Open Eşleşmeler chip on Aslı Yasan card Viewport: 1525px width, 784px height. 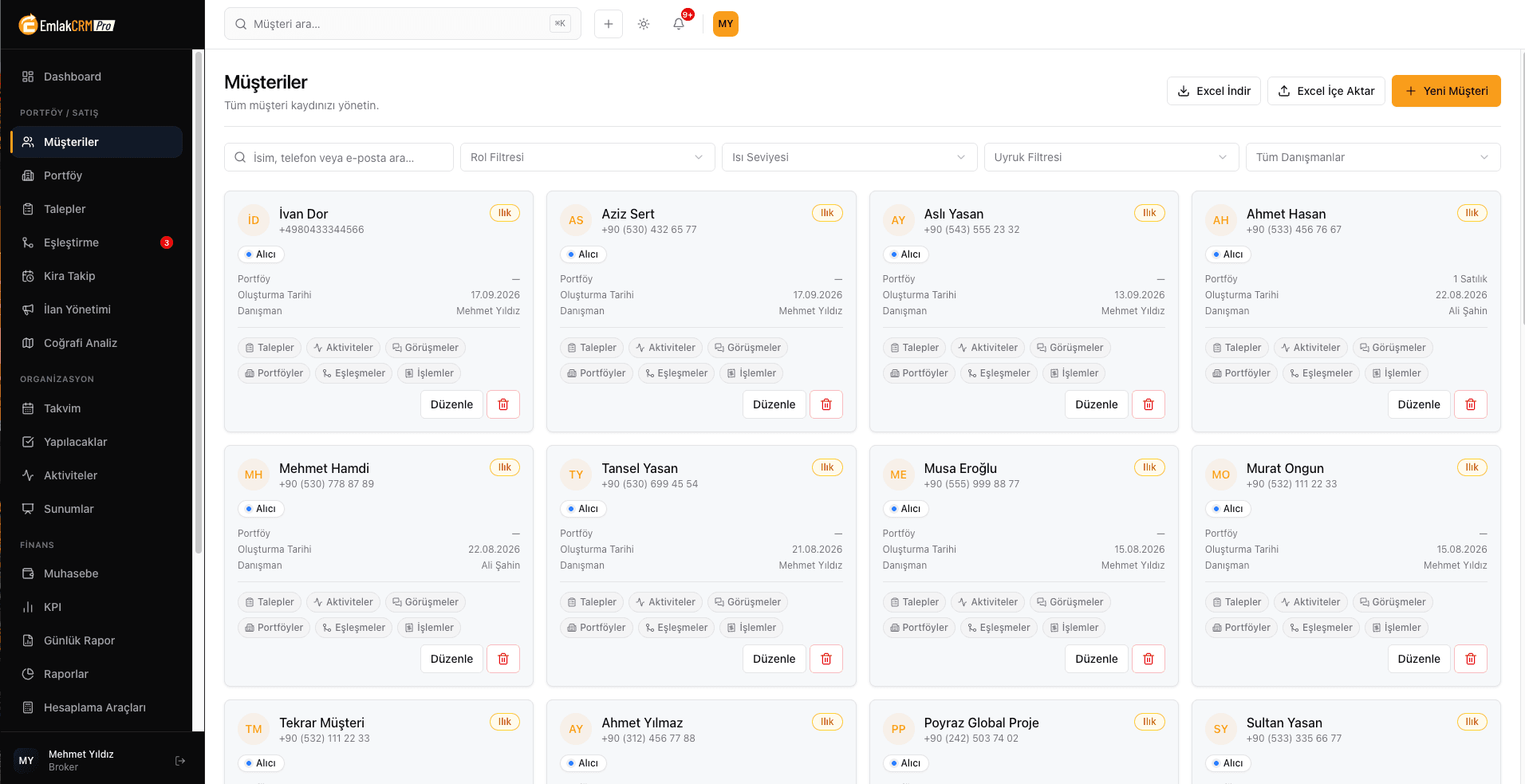999,373
